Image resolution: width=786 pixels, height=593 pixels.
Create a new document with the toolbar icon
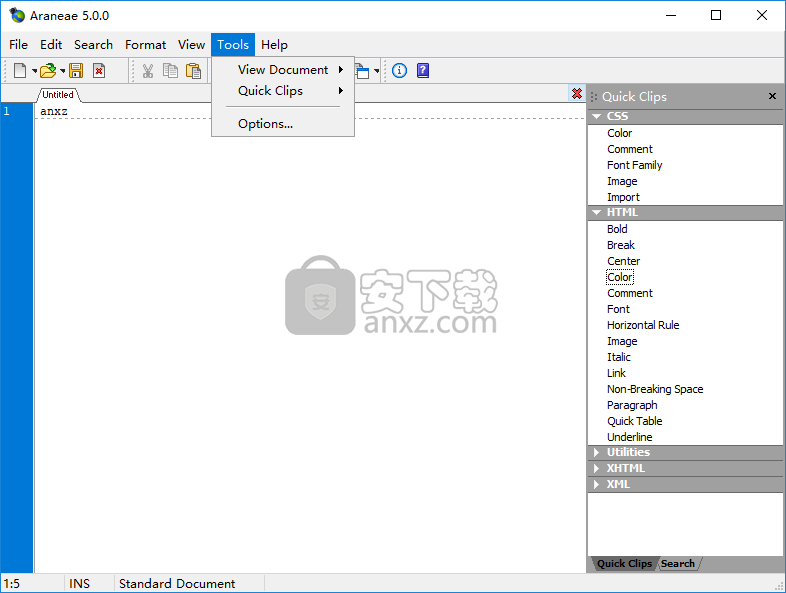[20, 71]
